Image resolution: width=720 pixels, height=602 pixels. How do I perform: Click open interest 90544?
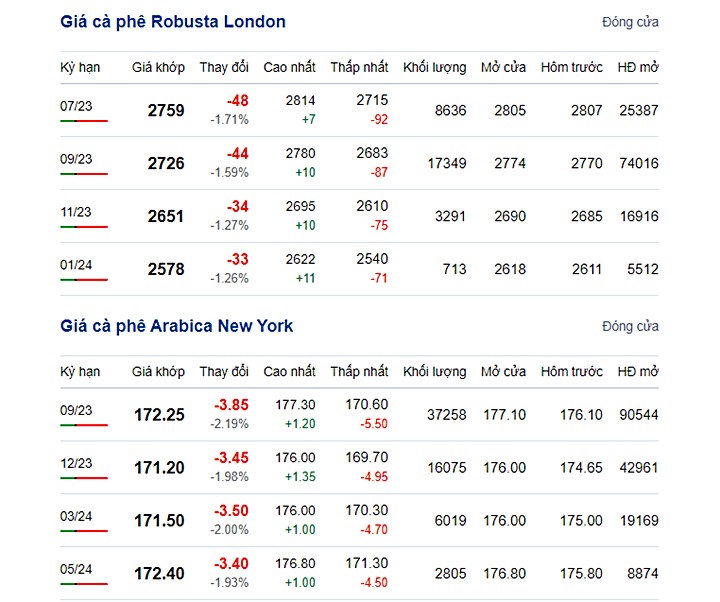(639, 415)
